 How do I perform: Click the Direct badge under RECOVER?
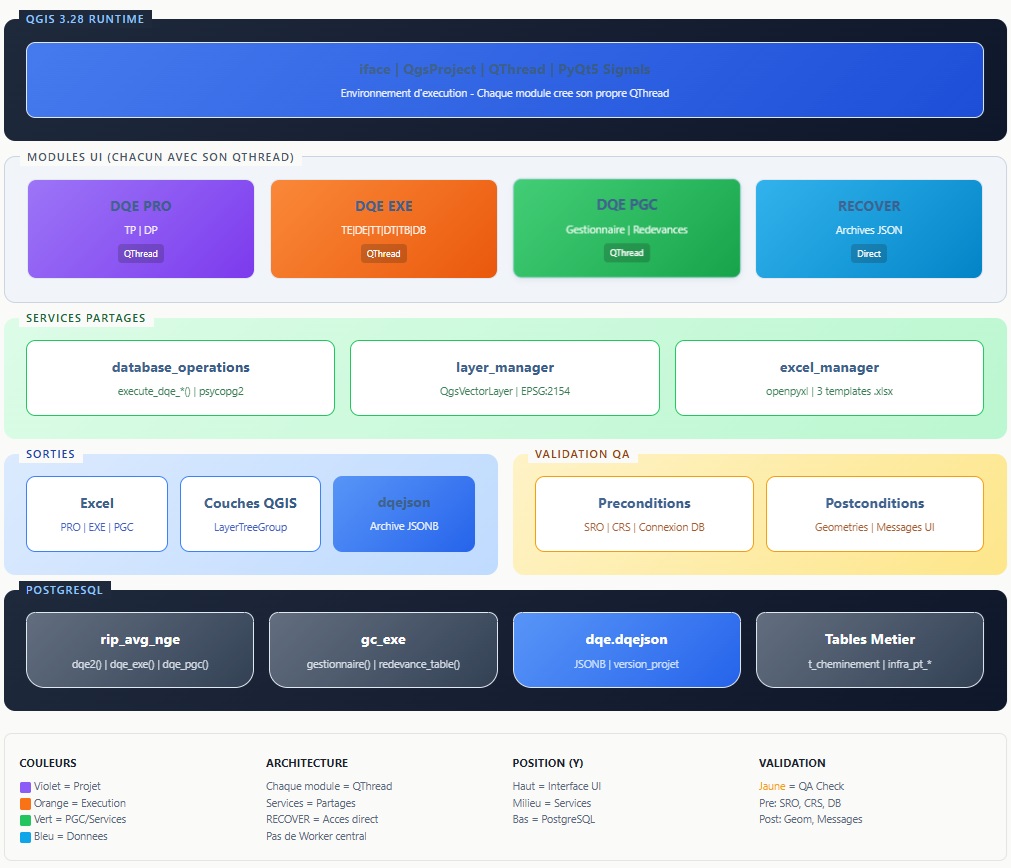tap(868, 254)
